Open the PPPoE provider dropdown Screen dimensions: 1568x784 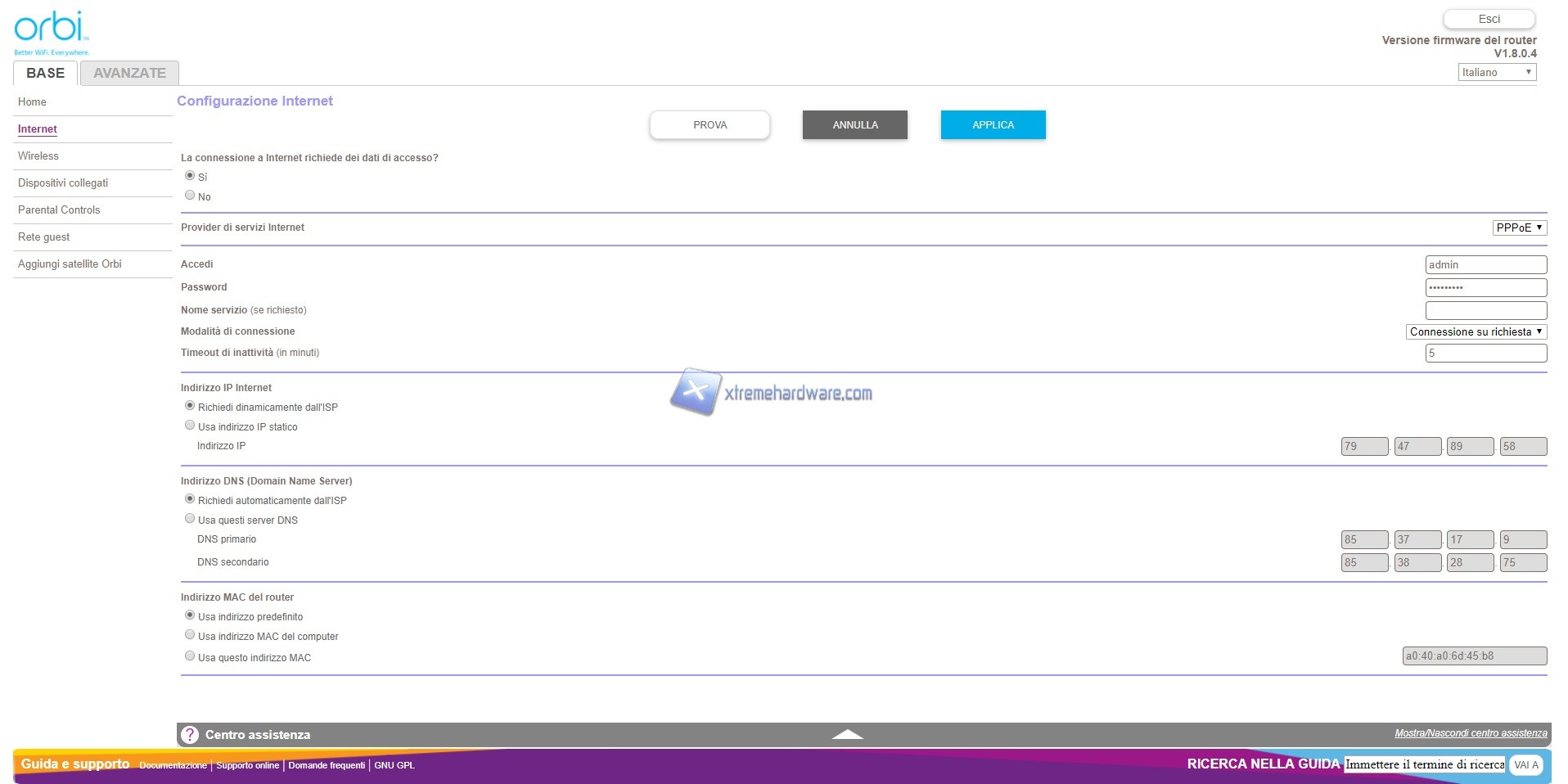[1519, 228]
